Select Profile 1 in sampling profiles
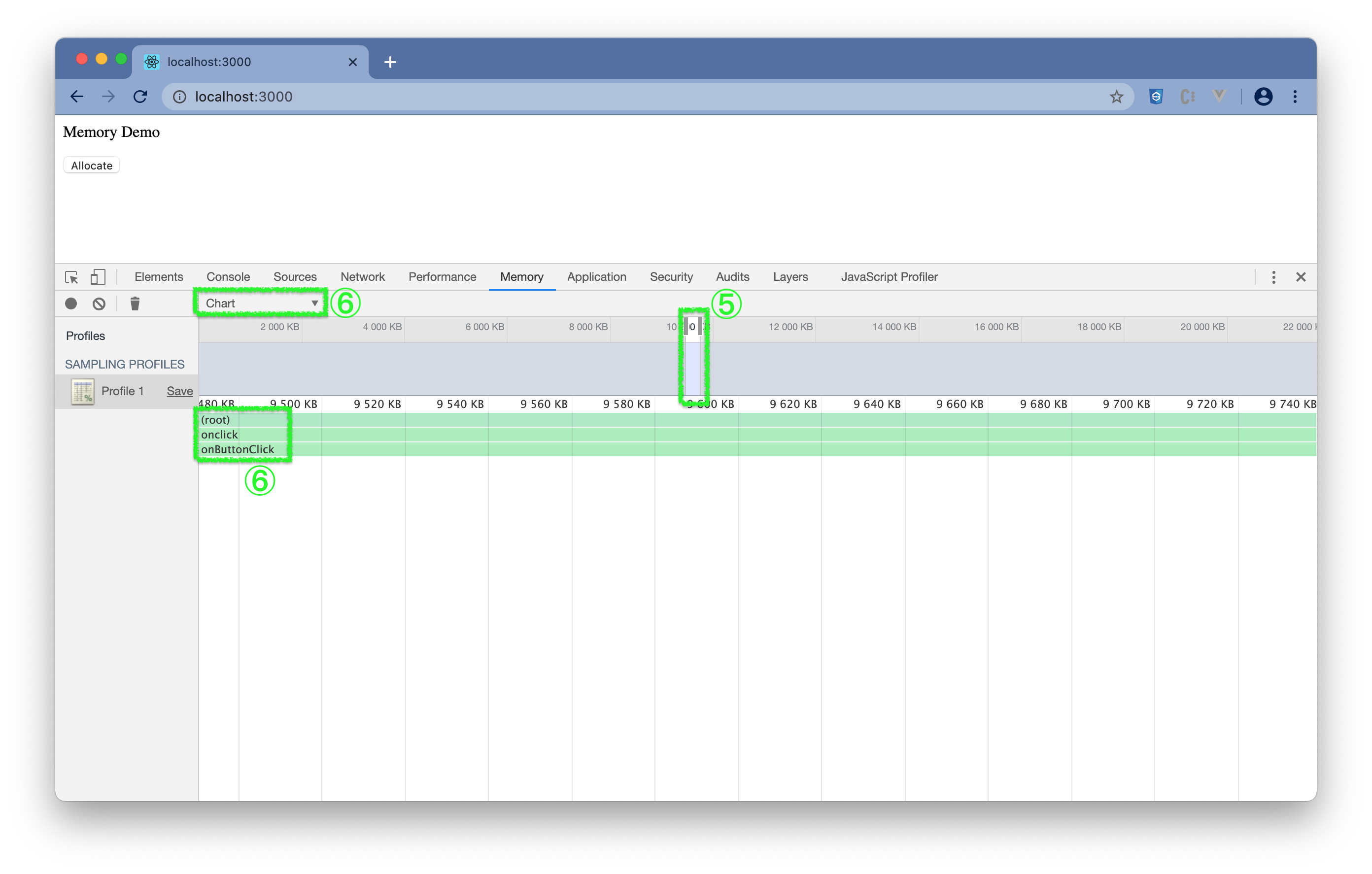Screen dimensions: 1372x874 tap(122, 391)
